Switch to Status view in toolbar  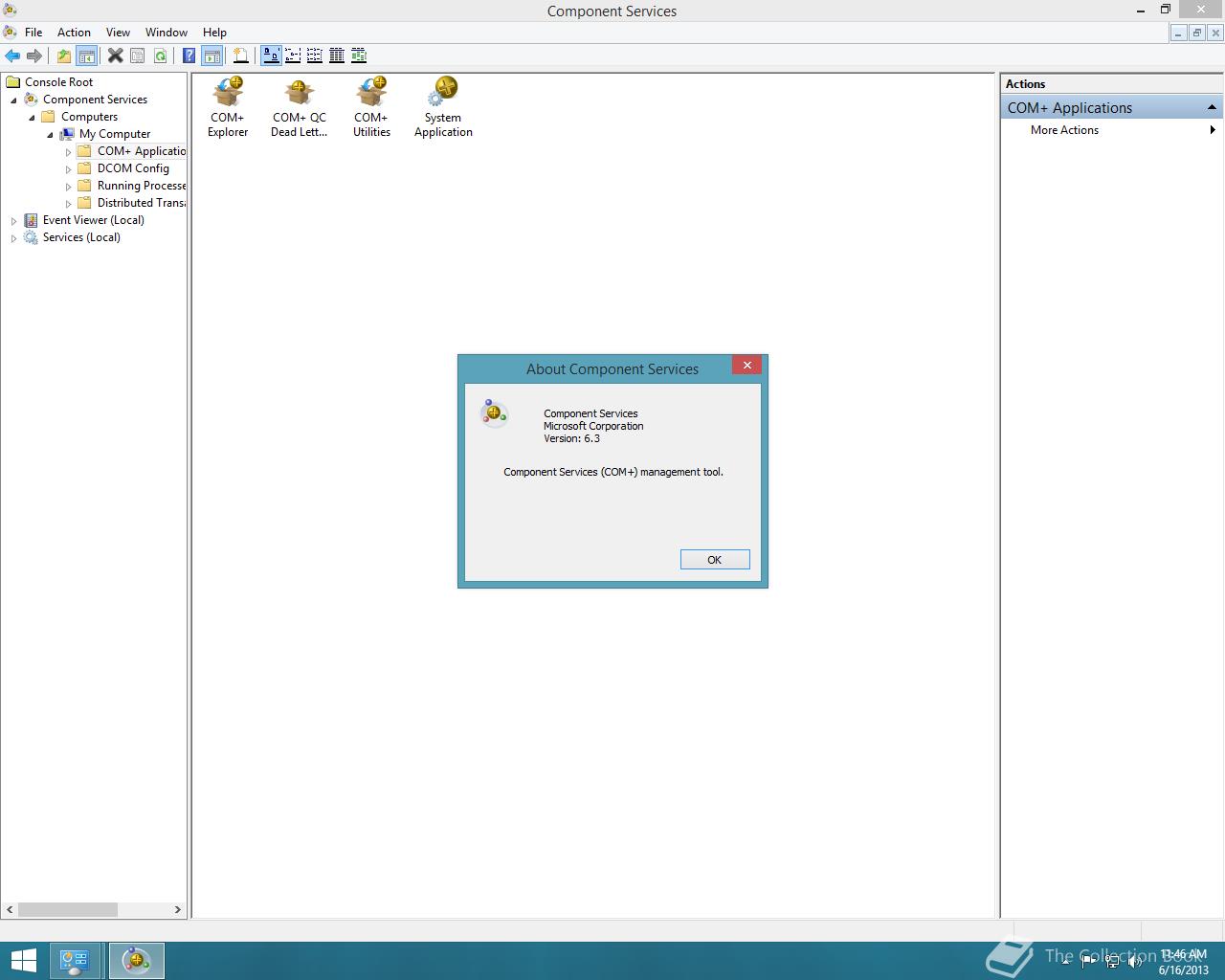coord(359,56)
